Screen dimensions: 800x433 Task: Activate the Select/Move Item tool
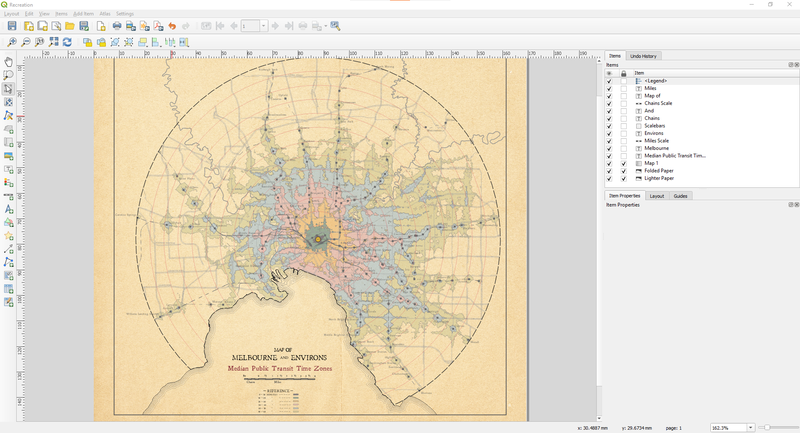[x=8, y=89]
